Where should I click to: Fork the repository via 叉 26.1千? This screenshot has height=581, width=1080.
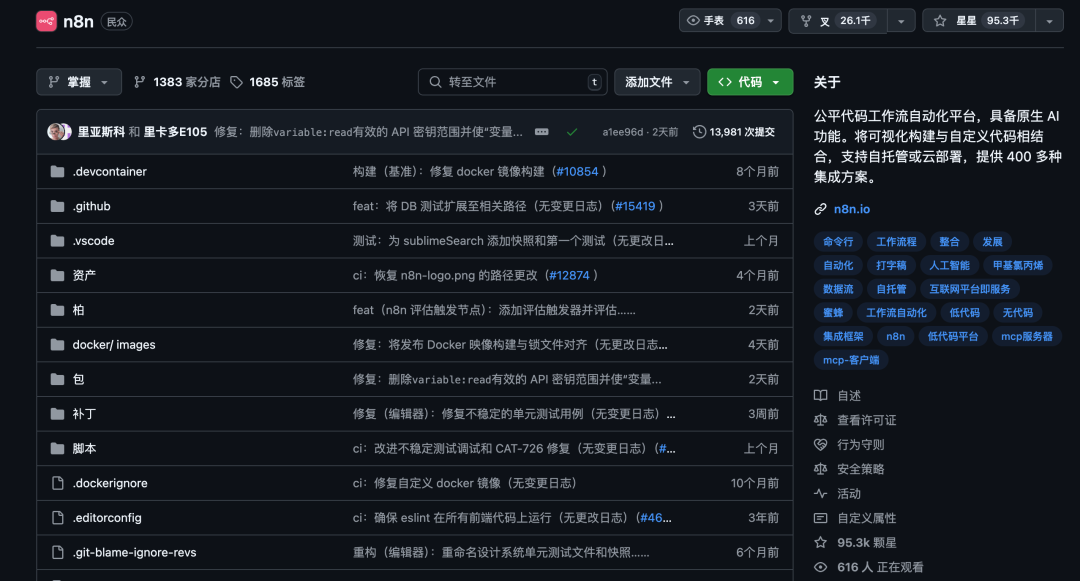[838, 21]
